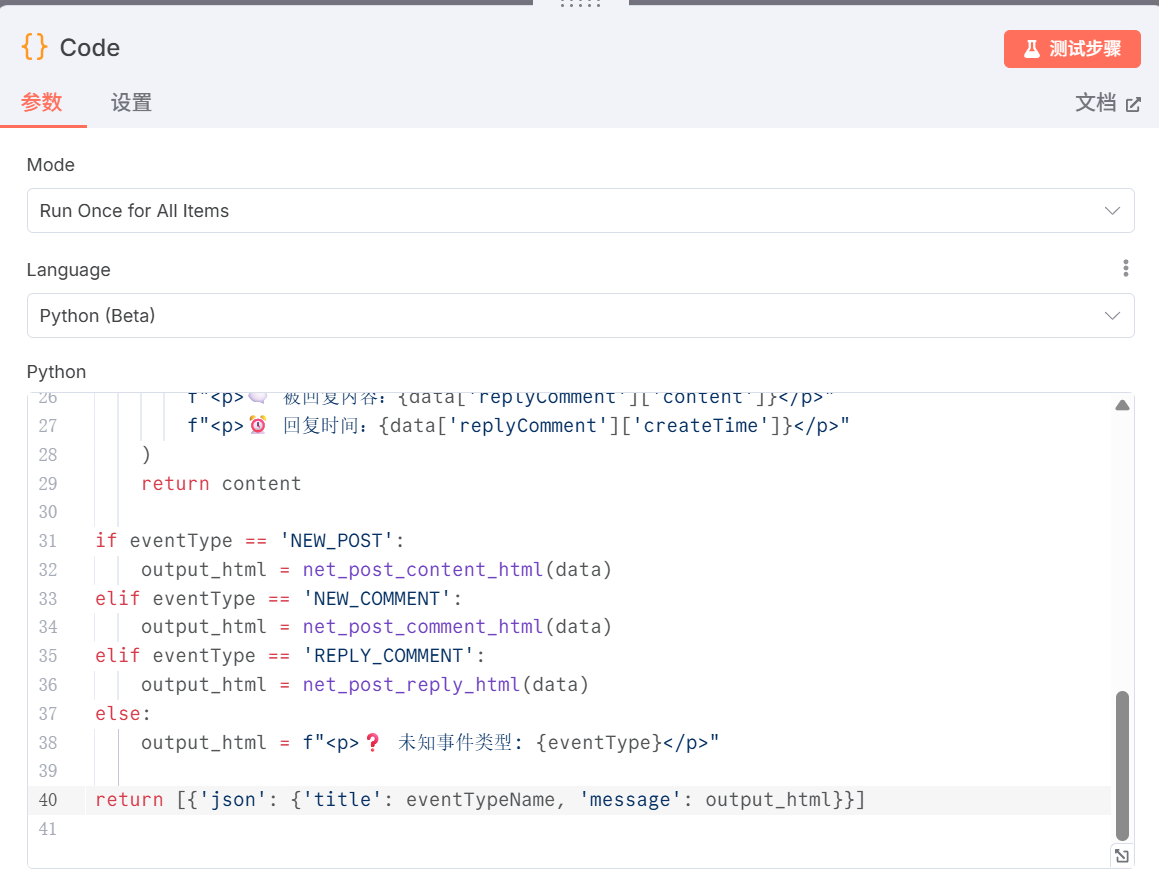Expand the code editor using bottom-right icon
Screen dimensions: 1159x869
tap(1122, 855)
